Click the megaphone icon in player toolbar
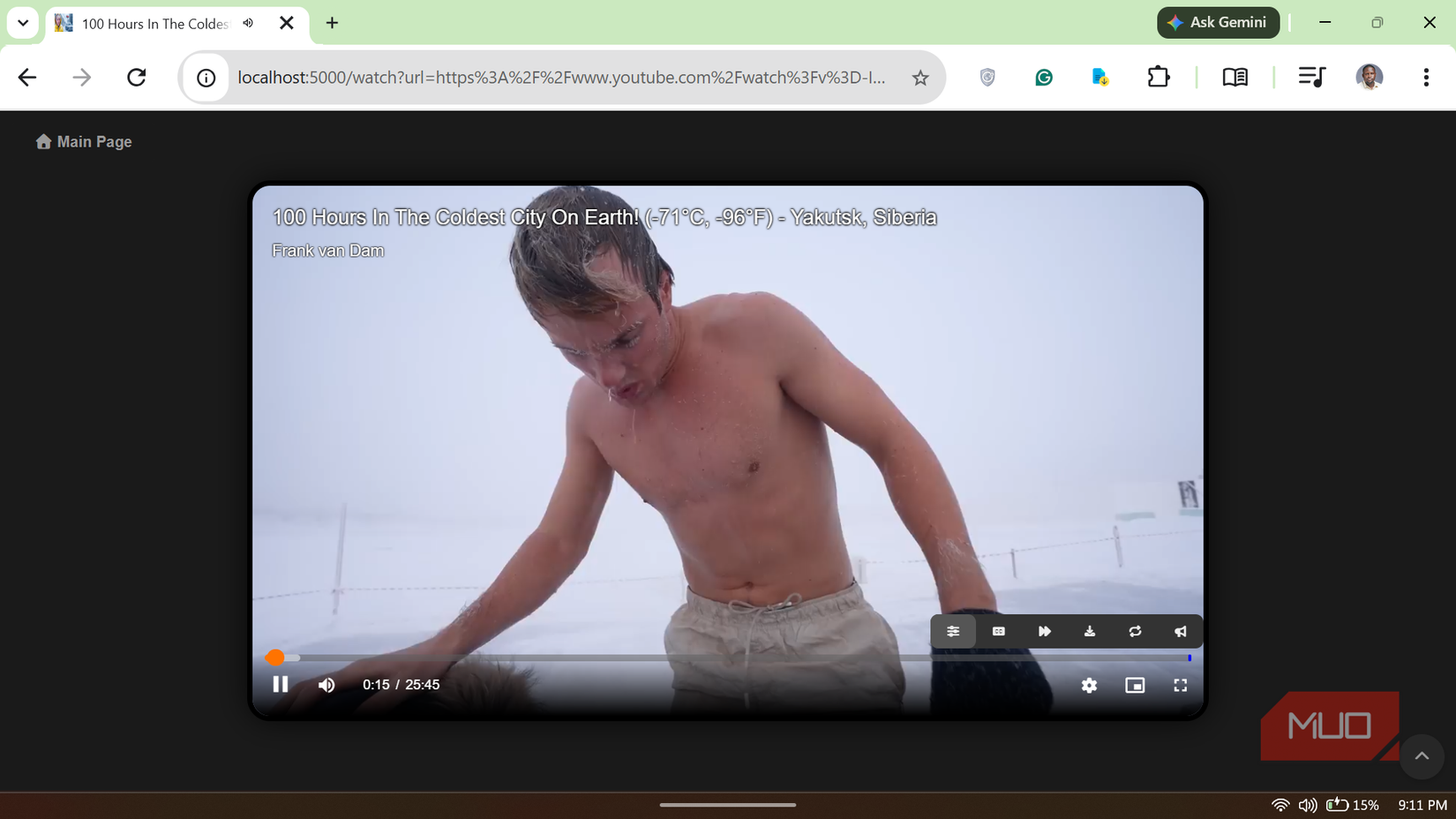Viewport: 1456px width, 819px height. point(1181,632)
